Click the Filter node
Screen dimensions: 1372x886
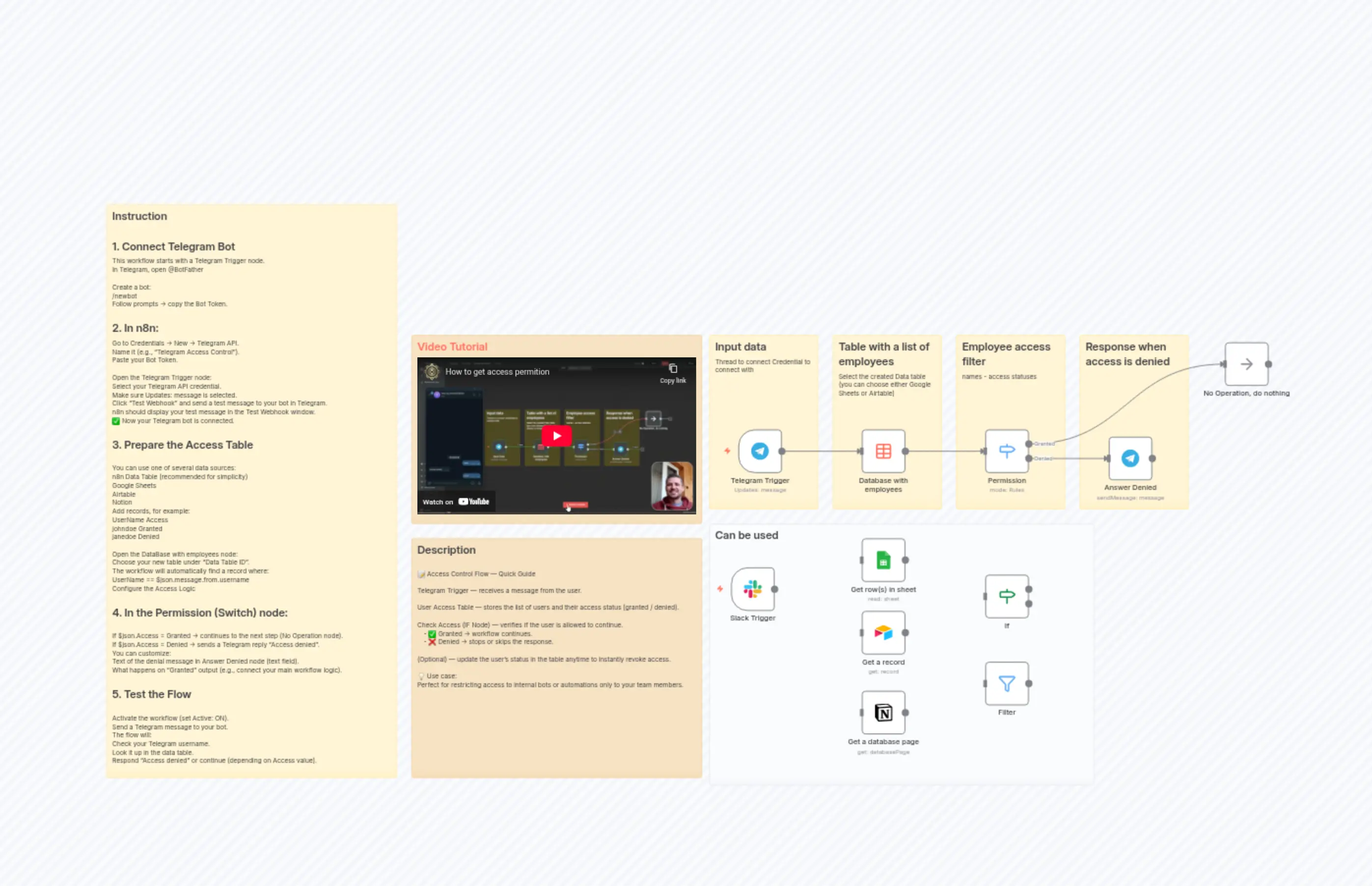pyautogui.click(x=1007, y=683)
